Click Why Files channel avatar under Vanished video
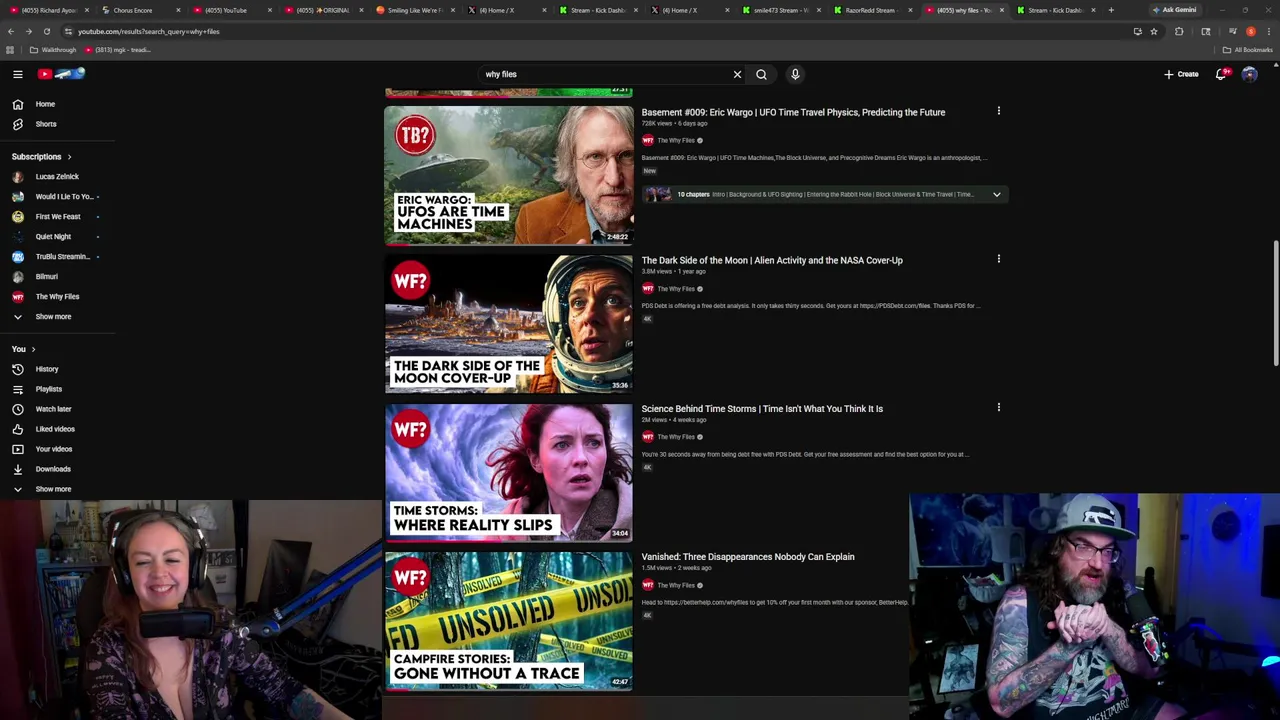Screen dimensions: 1280x720 (647, 585)
